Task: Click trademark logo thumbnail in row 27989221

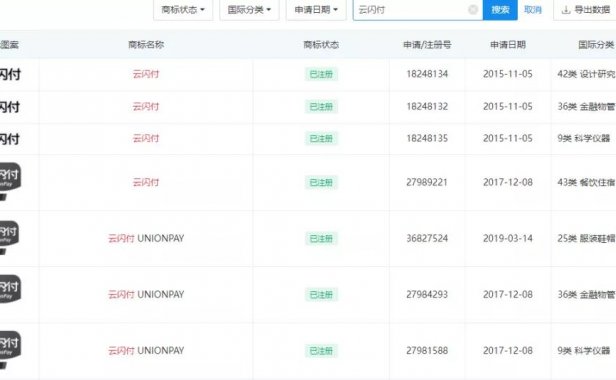Action: tap(10, 182)
